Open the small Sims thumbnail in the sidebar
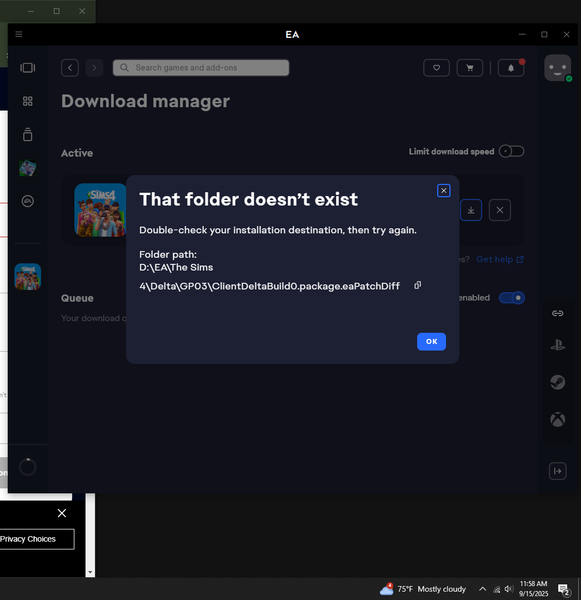Viewport: 581px width, 600px height. click(28, 168)
